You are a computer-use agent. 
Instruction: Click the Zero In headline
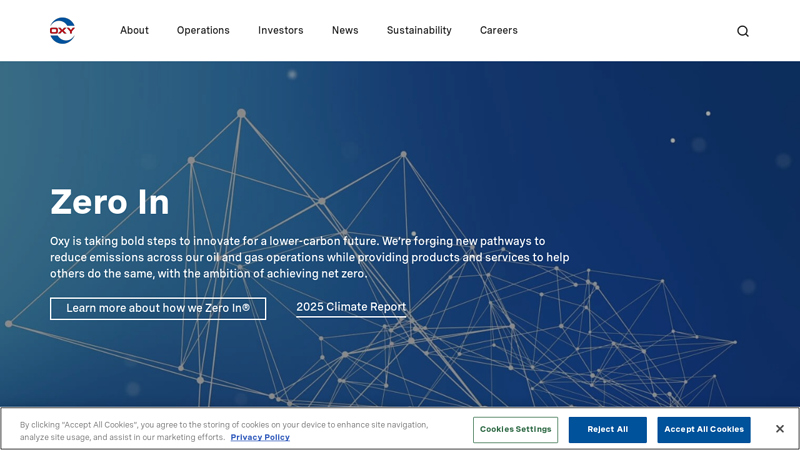point(110,202)
